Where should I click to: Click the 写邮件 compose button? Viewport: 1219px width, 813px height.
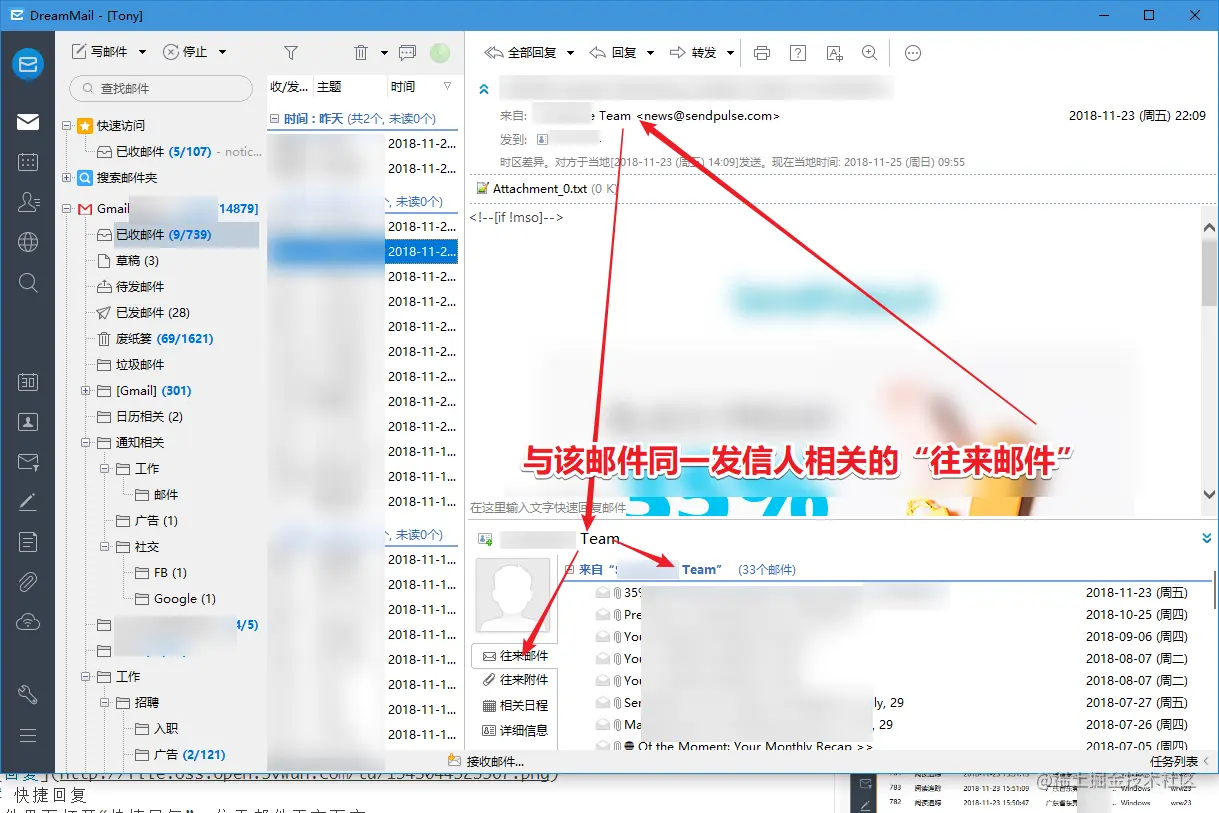(99, 52)
